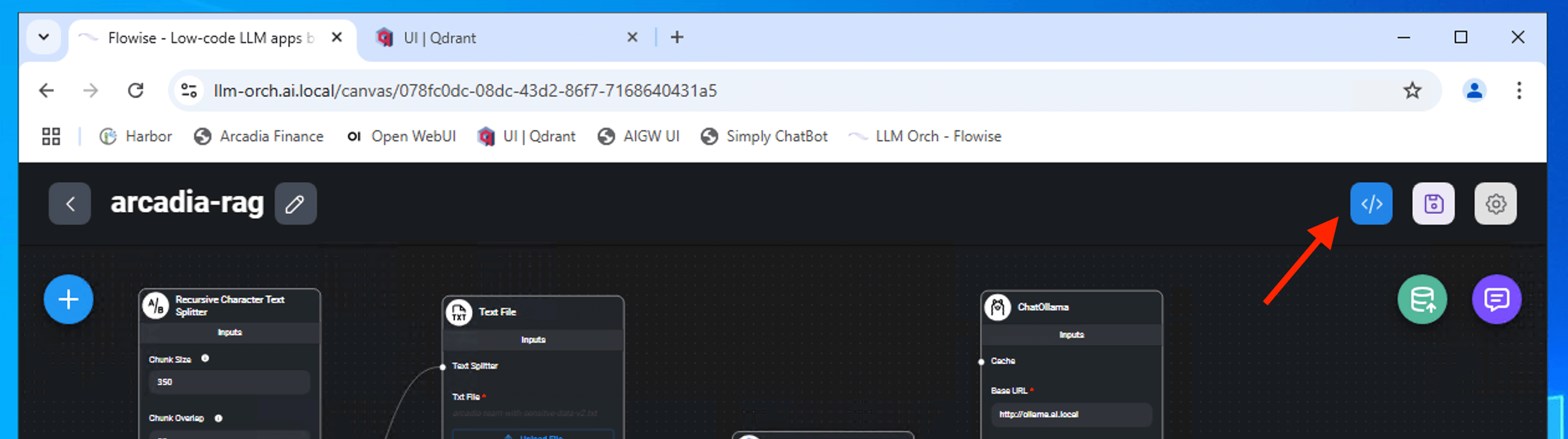This screenshot has height=439, width=1568.
Task: Click the Chunk Size input field
Action: (x=229, y=382)
